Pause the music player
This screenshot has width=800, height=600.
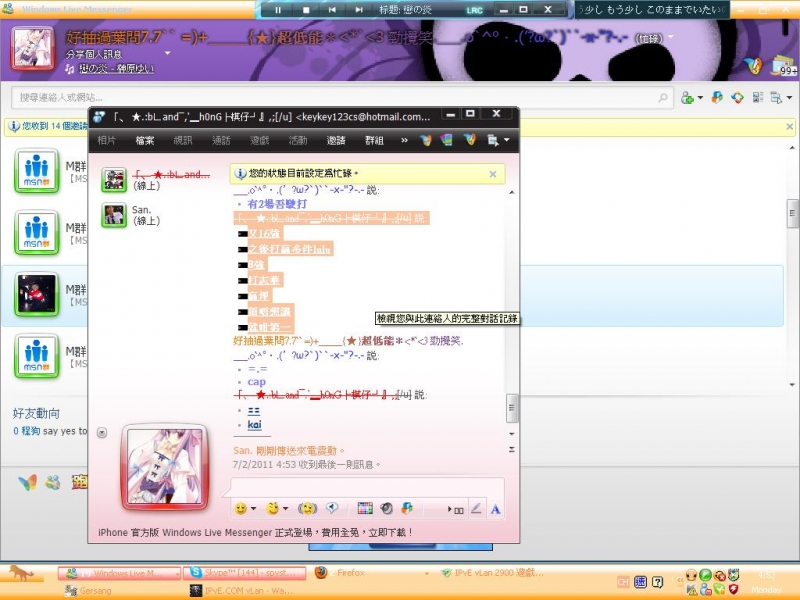278,9
